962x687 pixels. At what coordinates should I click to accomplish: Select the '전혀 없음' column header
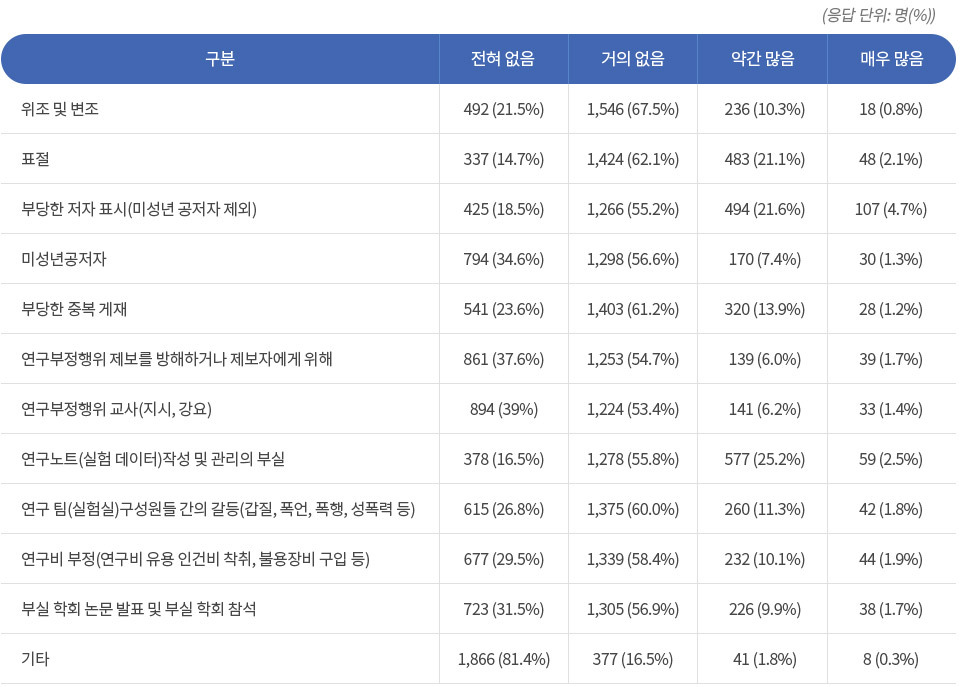tap(503, 59)
